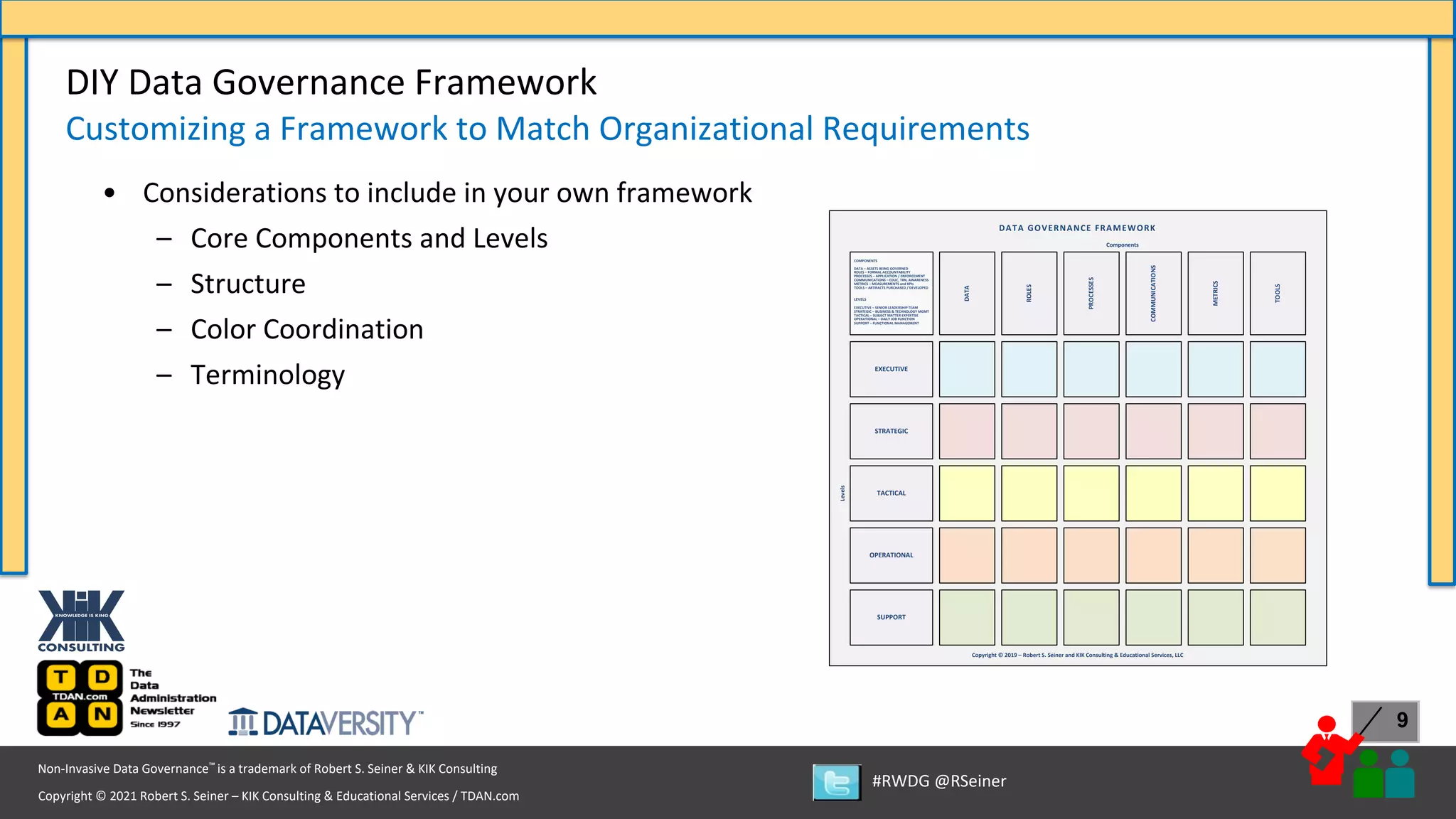This screenshot has height=819, width=1456.
Task: Click the #RWDG @RSeiner handle text
Action: click(x=938, y=781)
